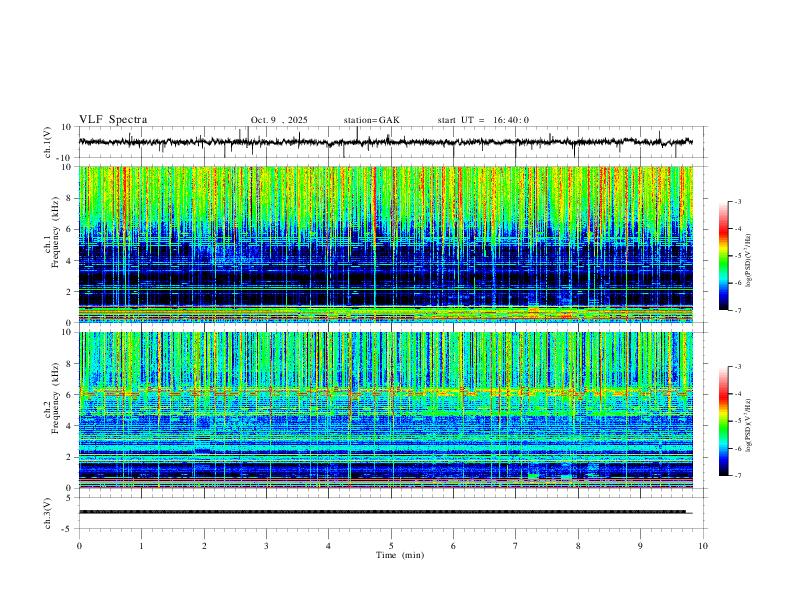Click time axis tick label '5'
The height and width of the screenshot is (612, 792).
(391, 546)
